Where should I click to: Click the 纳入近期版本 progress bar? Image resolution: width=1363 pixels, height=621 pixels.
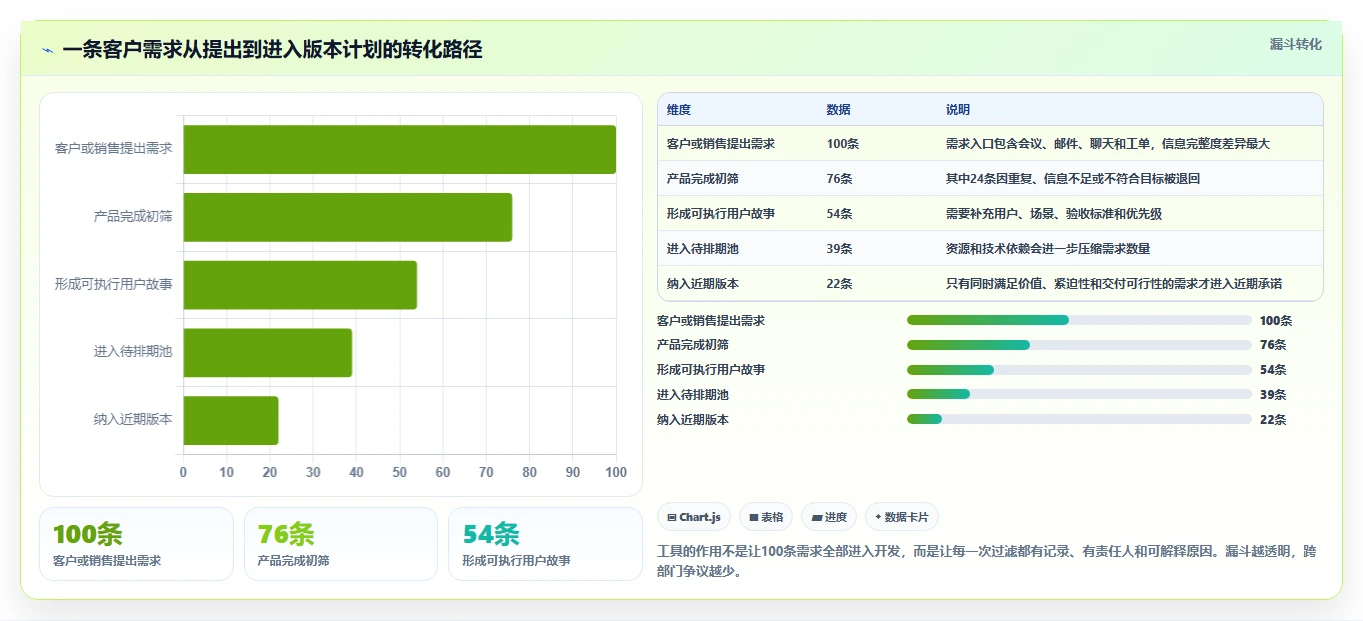(x=1079, y=419)
